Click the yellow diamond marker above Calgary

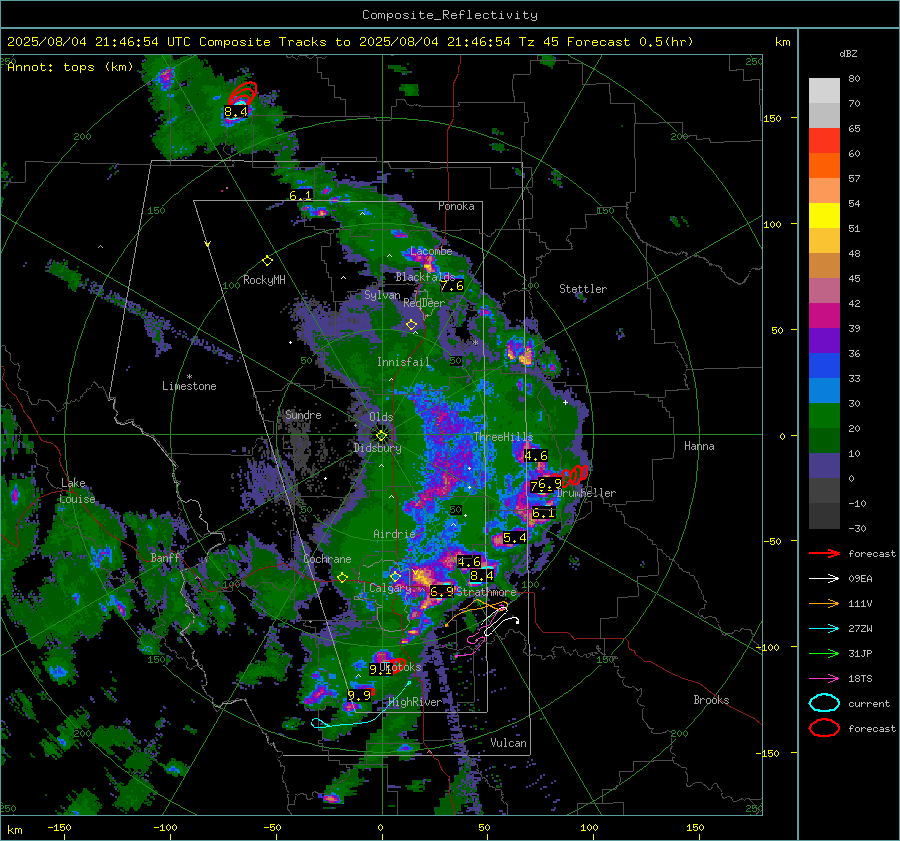[395, 576]
